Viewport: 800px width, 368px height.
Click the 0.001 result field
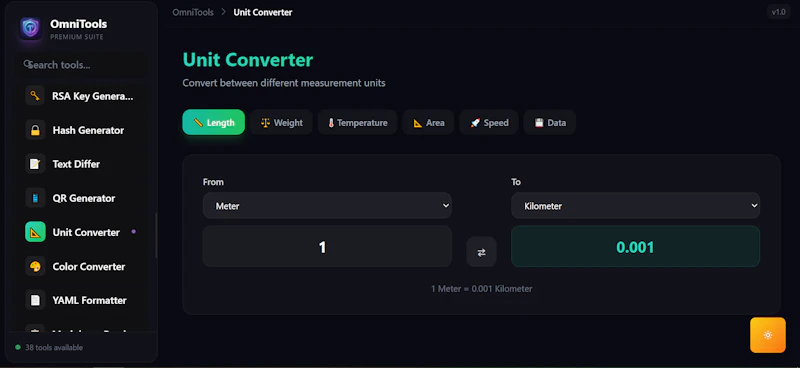(x=636, y=247)
